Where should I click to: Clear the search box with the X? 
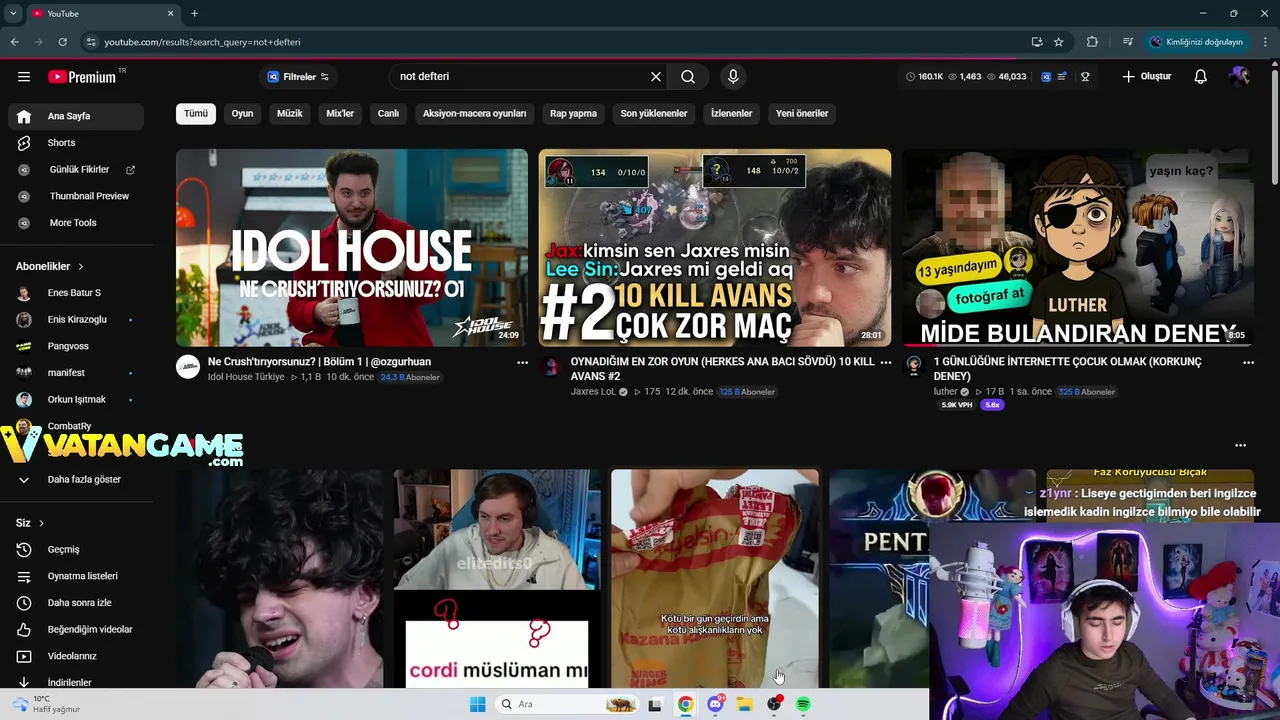pyautogui.click(x=656, y=77)
